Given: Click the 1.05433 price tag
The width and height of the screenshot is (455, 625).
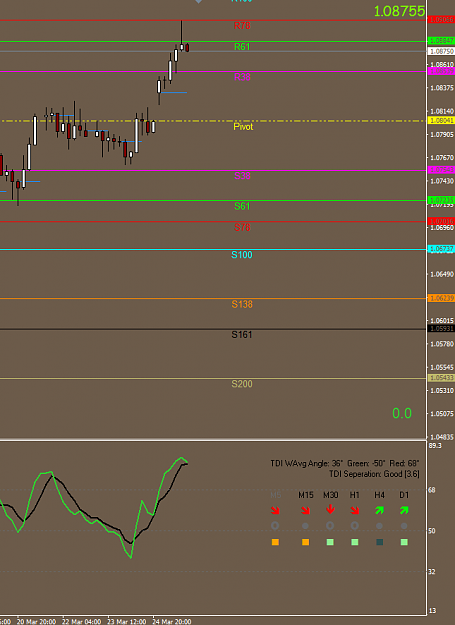Looking at the screenshot, I should pyautogui.click(x=441, y=378).
